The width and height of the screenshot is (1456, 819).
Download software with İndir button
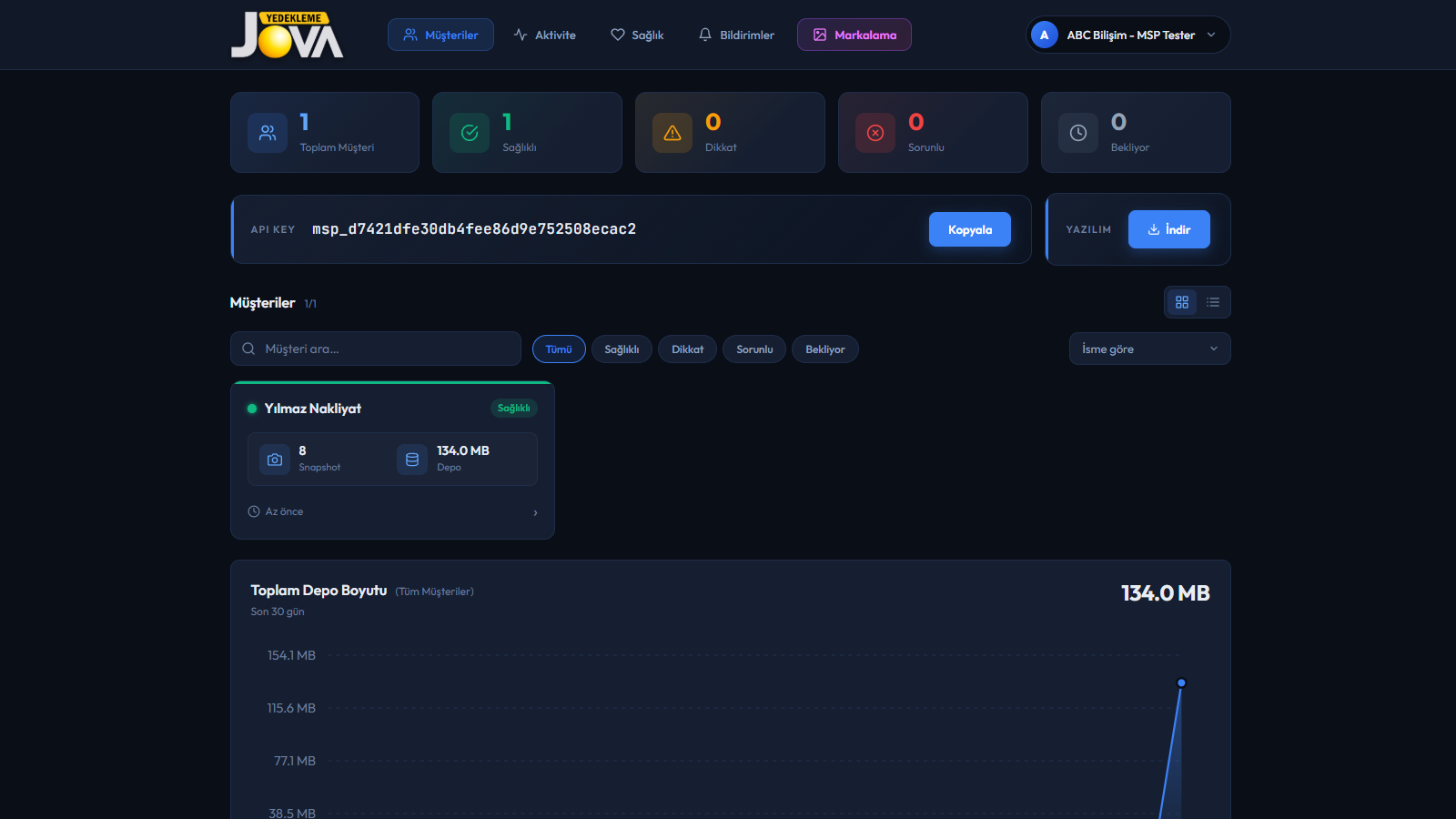[1169, 229]
